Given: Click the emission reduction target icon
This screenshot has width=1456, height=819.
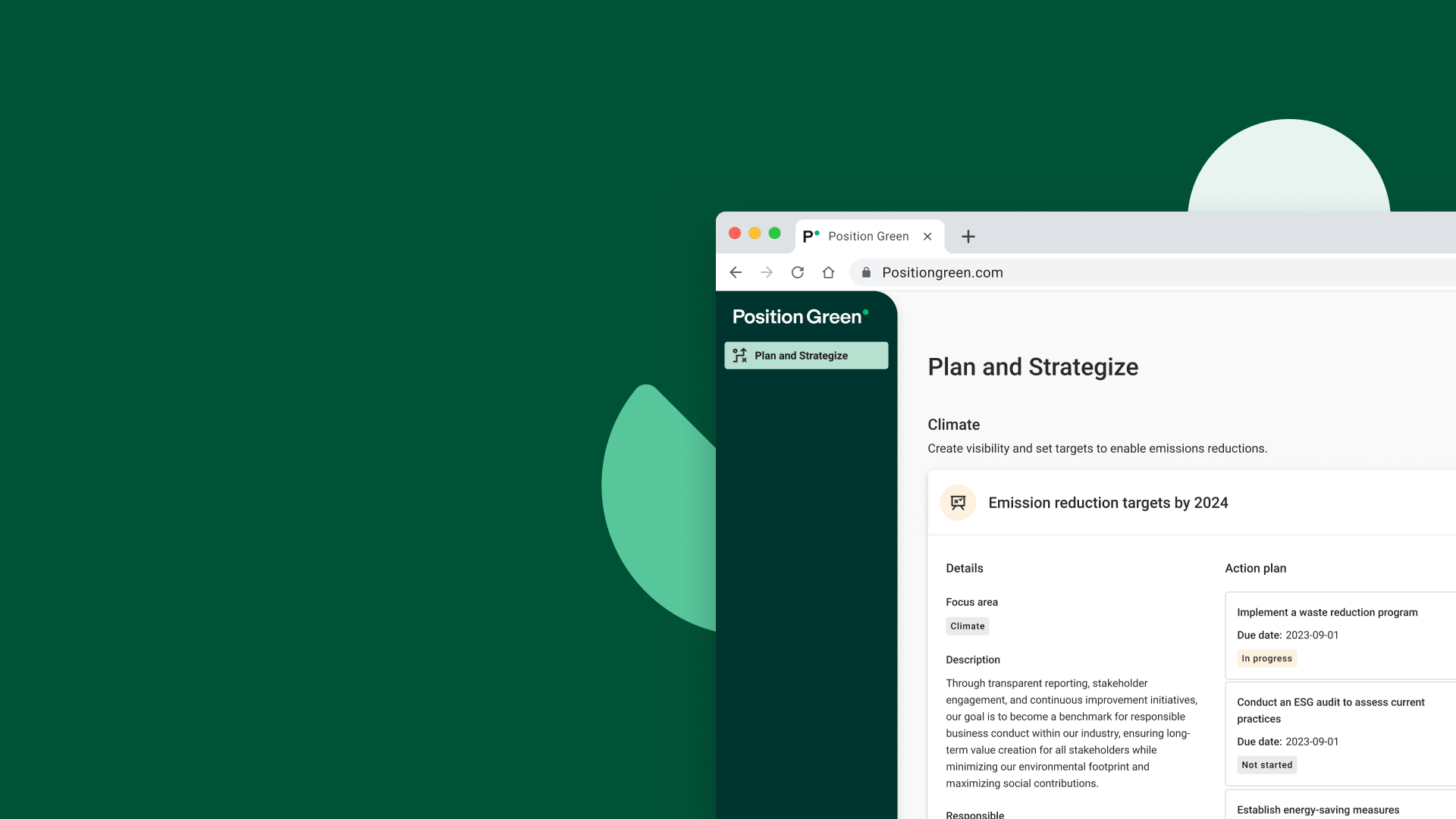Looking at the screenshot, I should click(x=957, y=502).
